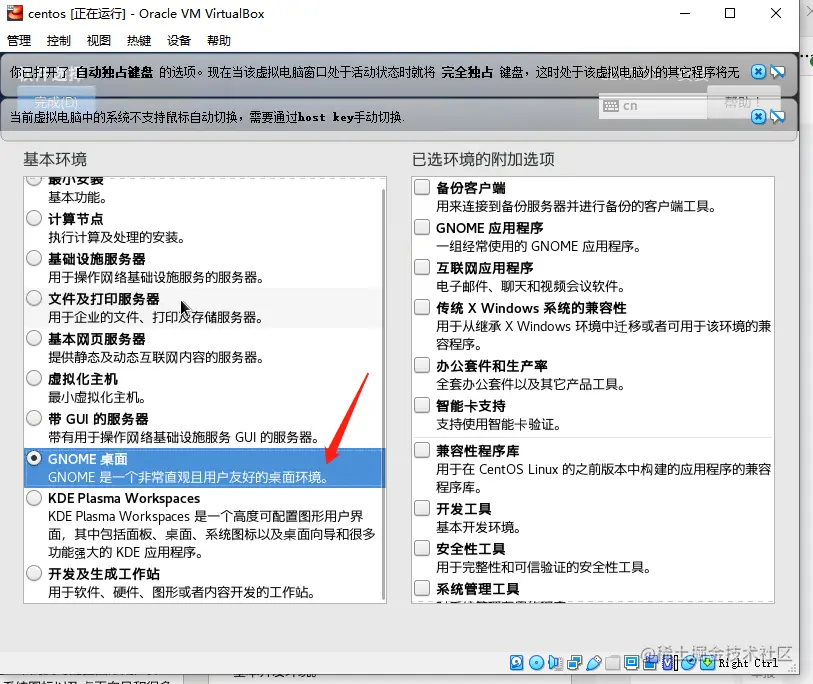813x684 pixels.
Task: Open the audio settings status icon
Action: pos(555,663)
